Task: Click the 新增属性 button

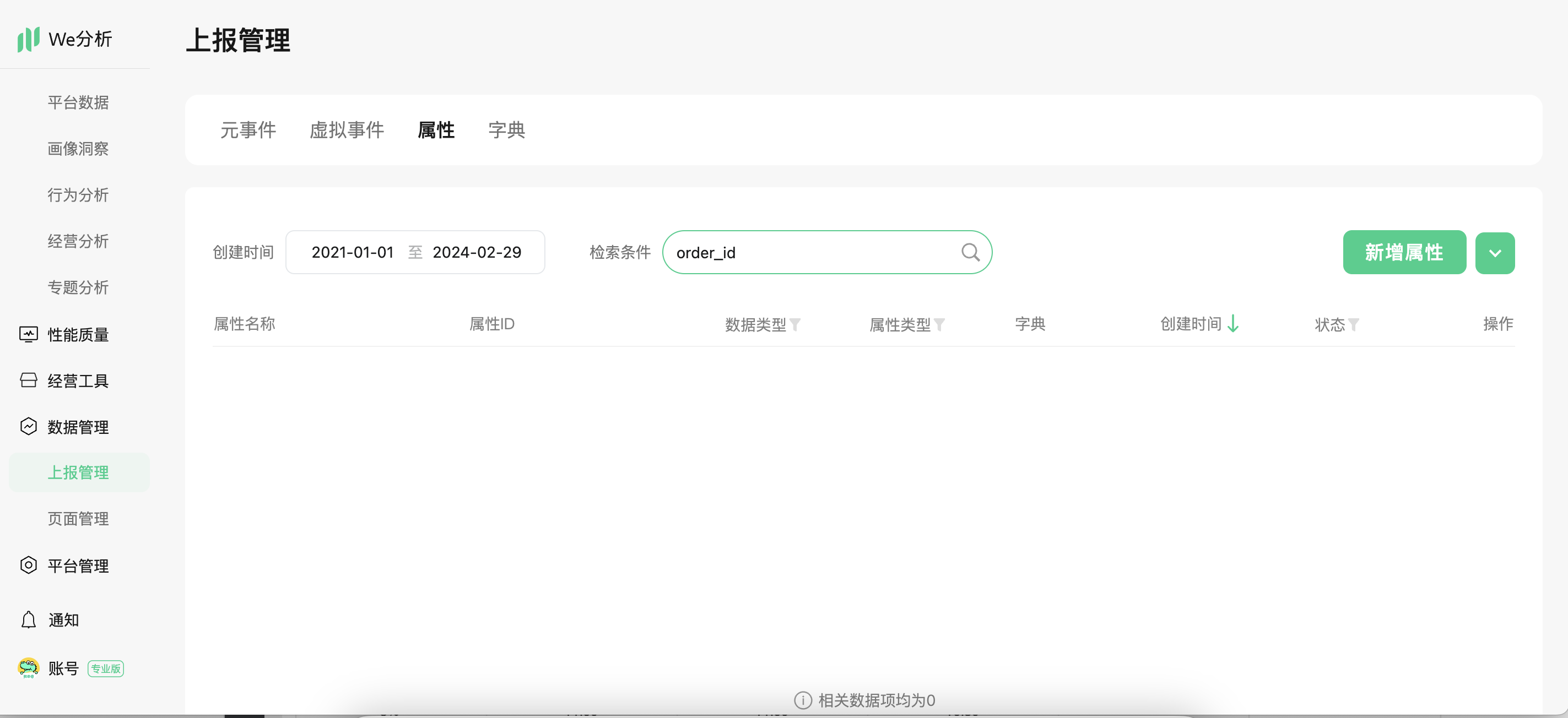Action: coord(1404,252)
